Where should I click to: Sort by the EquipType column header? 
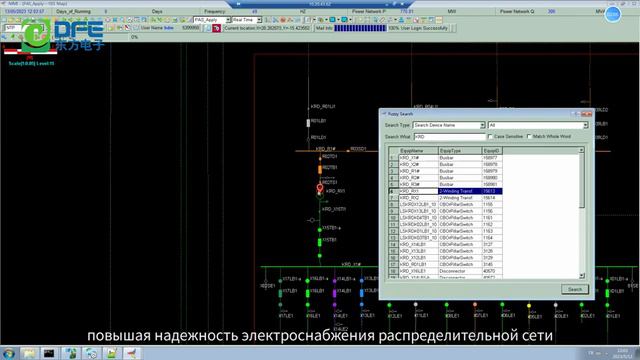pos(460,151)
